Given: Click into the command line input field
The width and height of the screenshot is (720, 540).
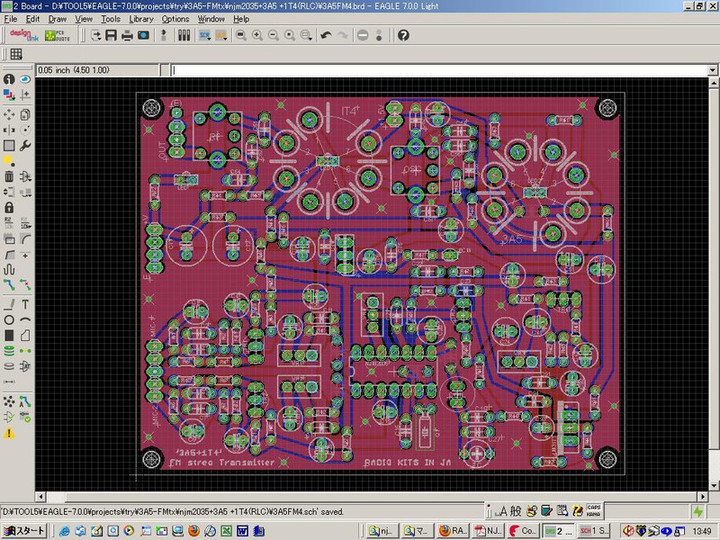Looking at the screenshot, I should point(440,71).
